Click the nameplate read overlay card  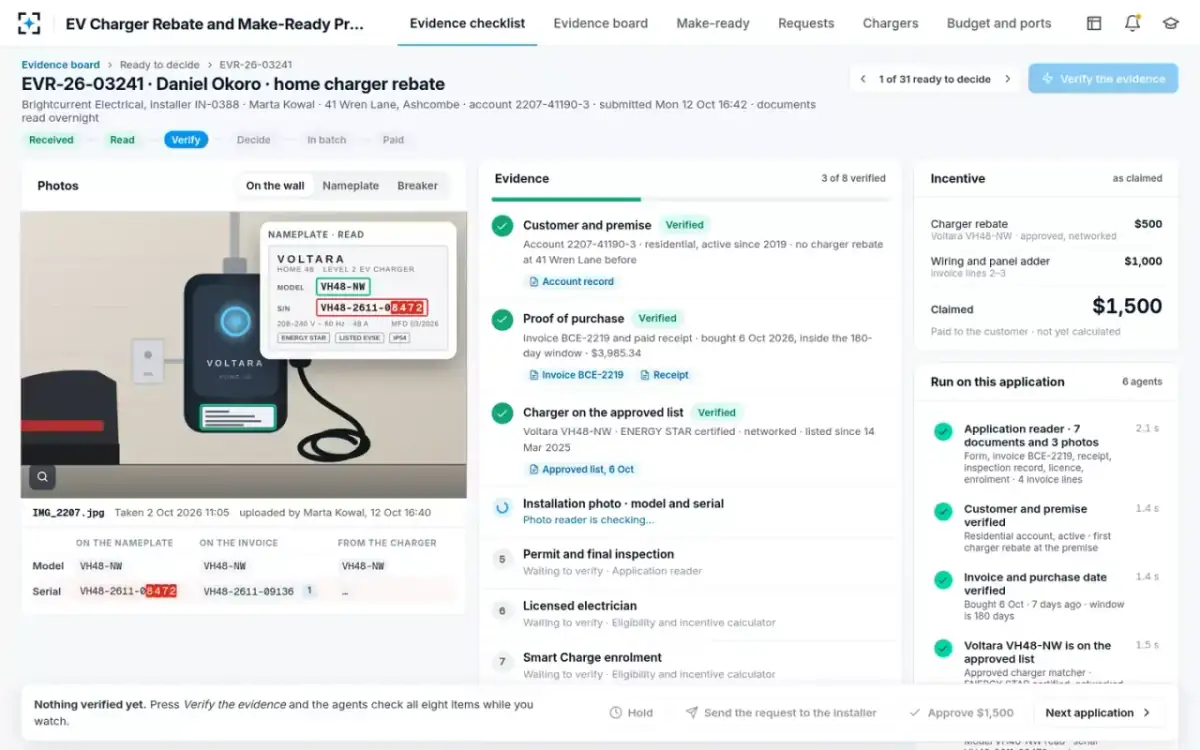pos(358,290)
